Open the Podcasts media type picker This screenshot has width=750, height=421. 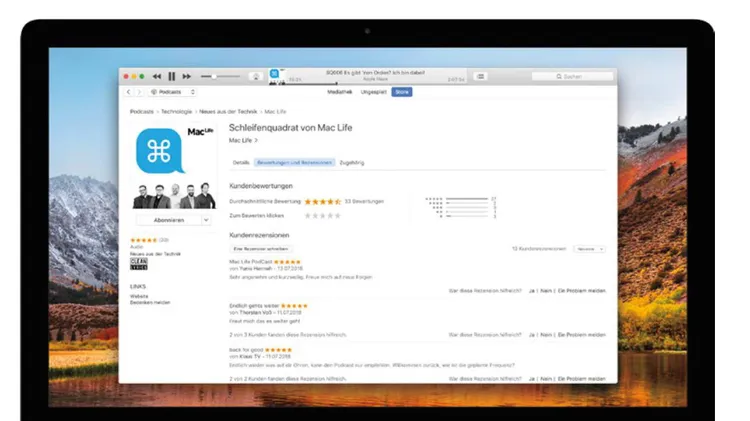point(173,92)
